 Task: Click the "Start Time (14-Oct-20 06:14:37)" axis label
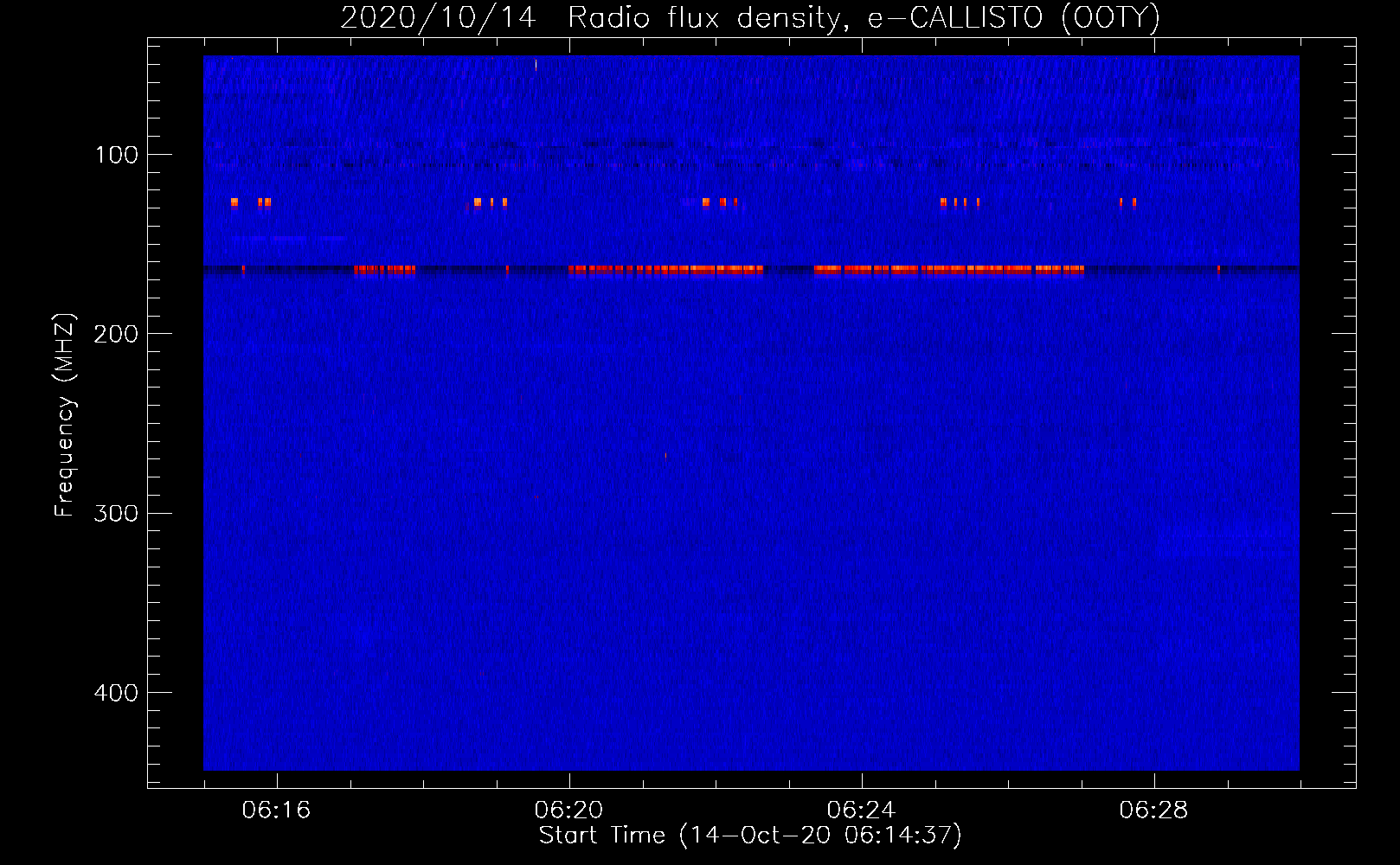[x=750, y=836]
